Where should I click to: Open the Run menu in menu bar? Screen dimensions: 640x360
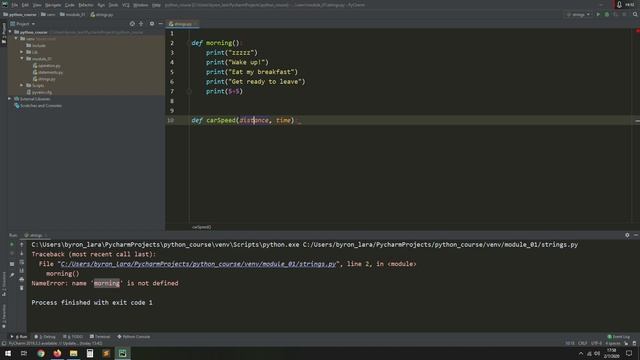[101, 5]
